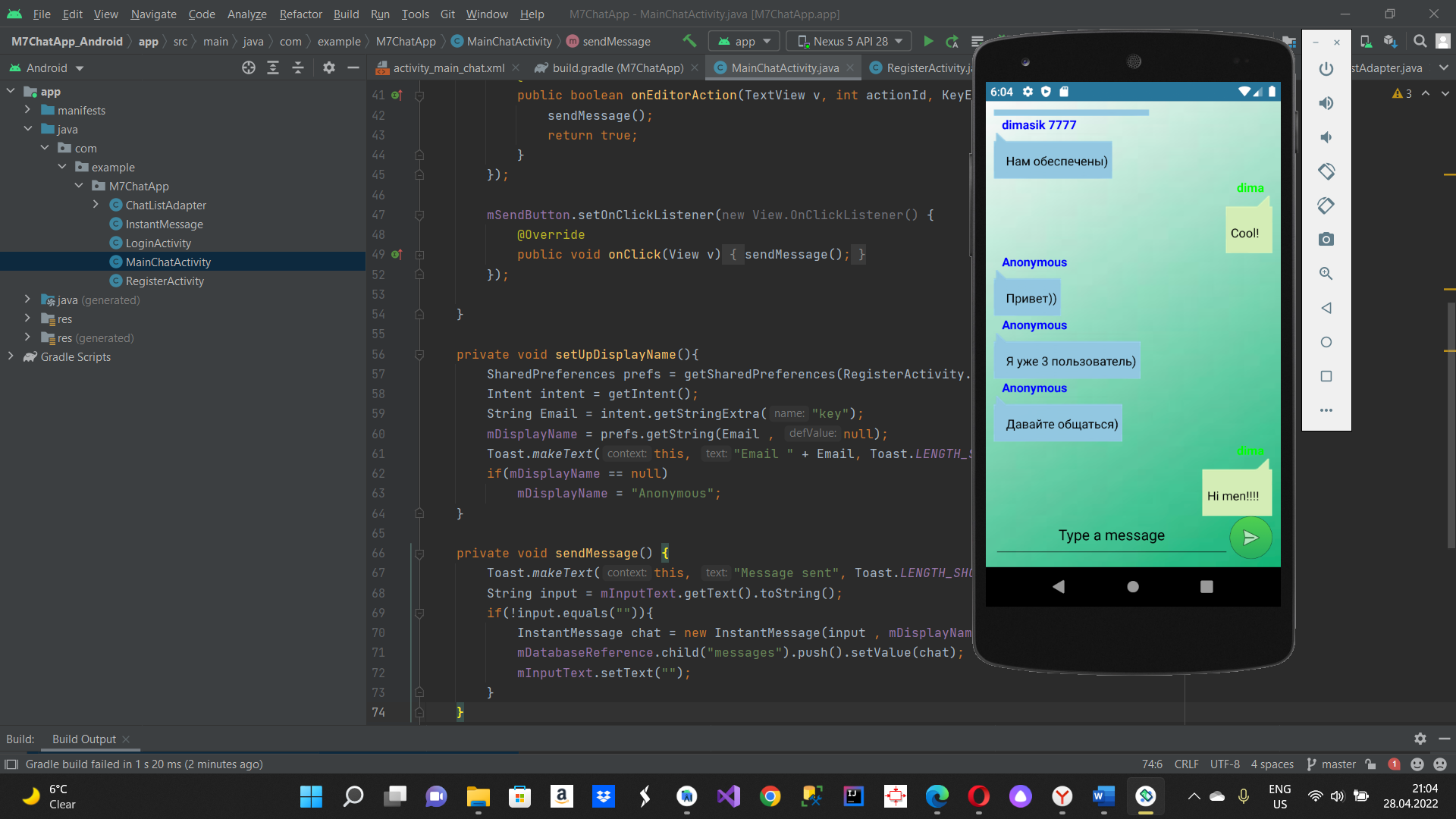Expand the Gradle Scripts node
Image resolution: width=1456 pixels, height=819 pixels.
pyautogui.click(x=11, y=356)
